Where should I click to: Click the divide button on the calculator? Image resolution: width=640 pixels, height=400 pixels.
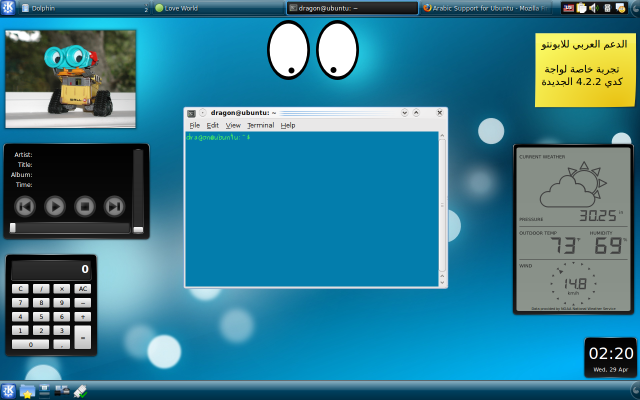point(41,289)
